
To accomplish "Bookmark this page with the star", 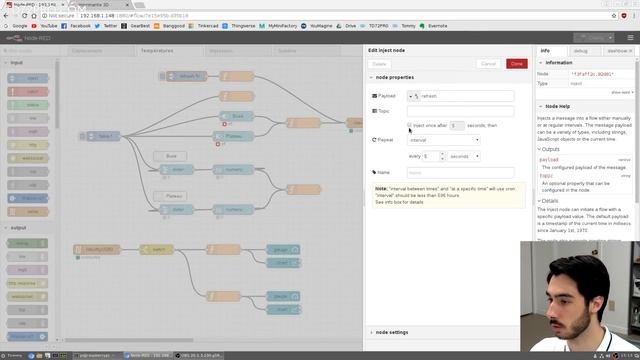I will click(x=614, y=16).
